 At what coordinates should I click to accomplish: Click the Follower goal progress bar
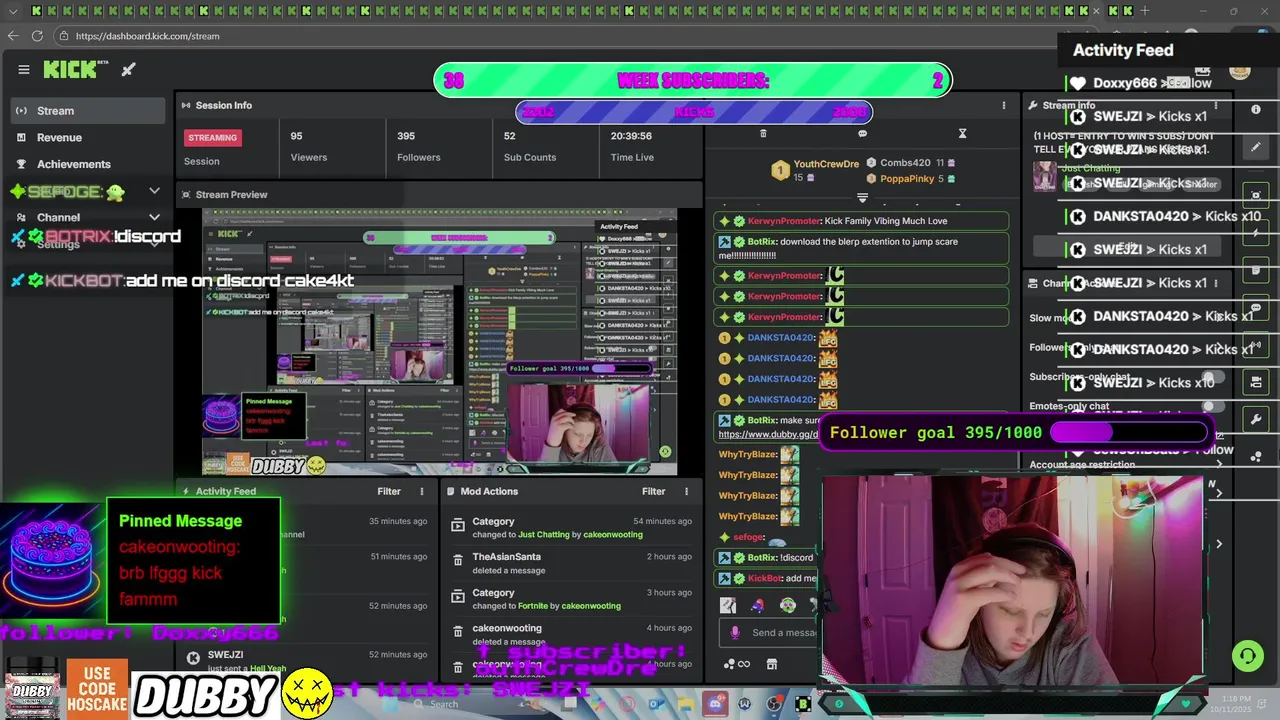[1128, 432]
